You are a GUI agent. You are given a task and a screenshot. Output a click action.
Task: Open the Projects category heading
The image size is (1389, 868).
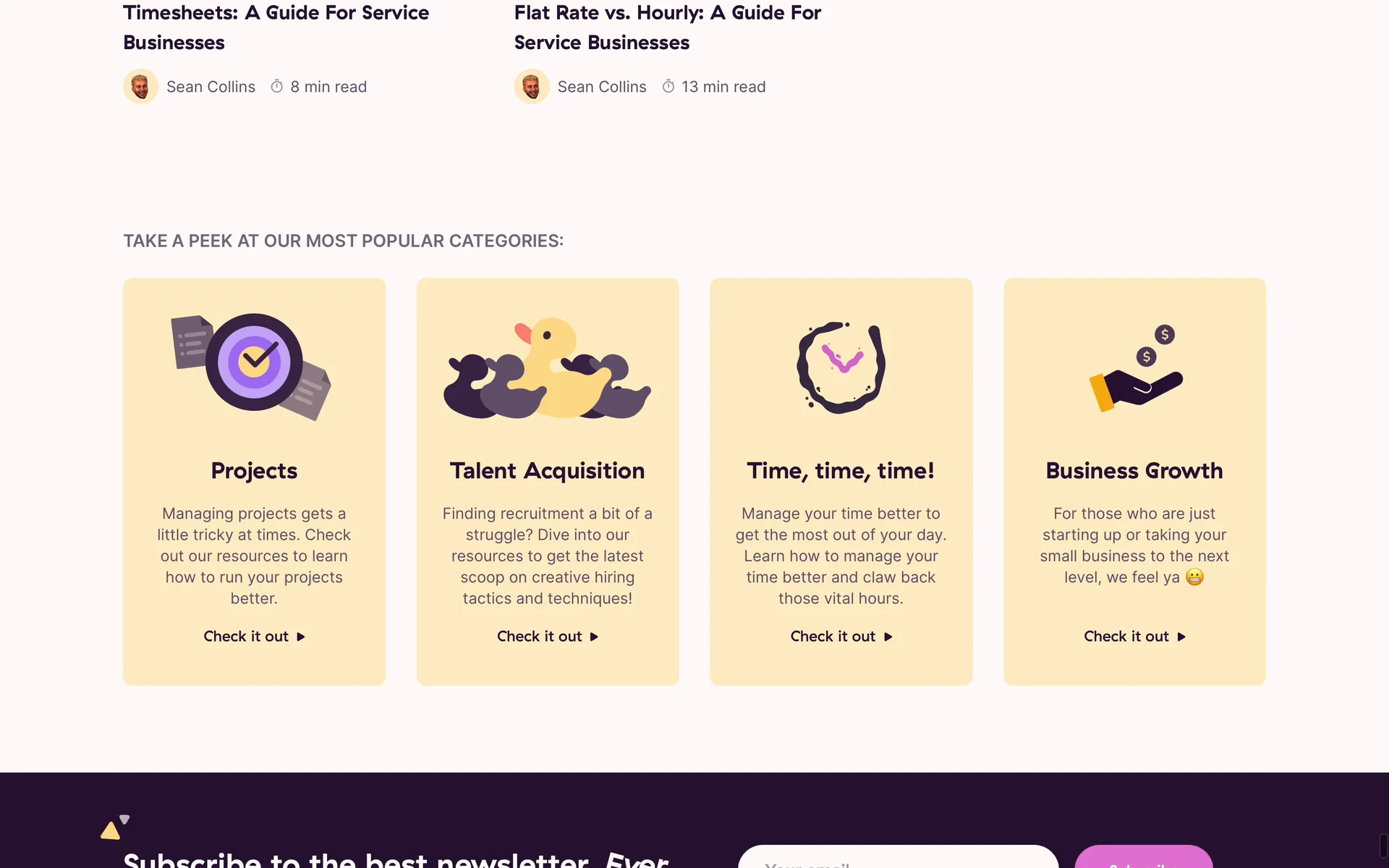pos(254,471)
